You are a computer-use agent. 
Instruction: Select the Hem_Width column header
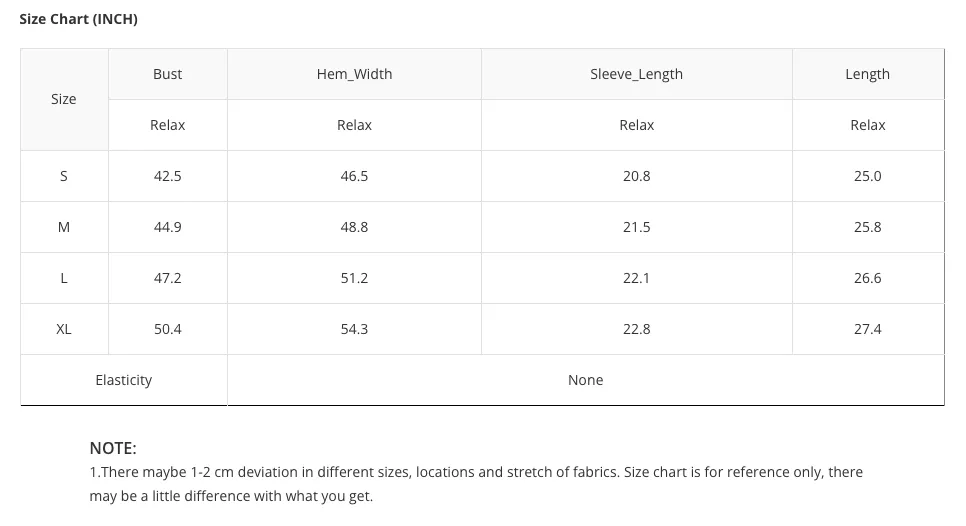click(354, 74)
